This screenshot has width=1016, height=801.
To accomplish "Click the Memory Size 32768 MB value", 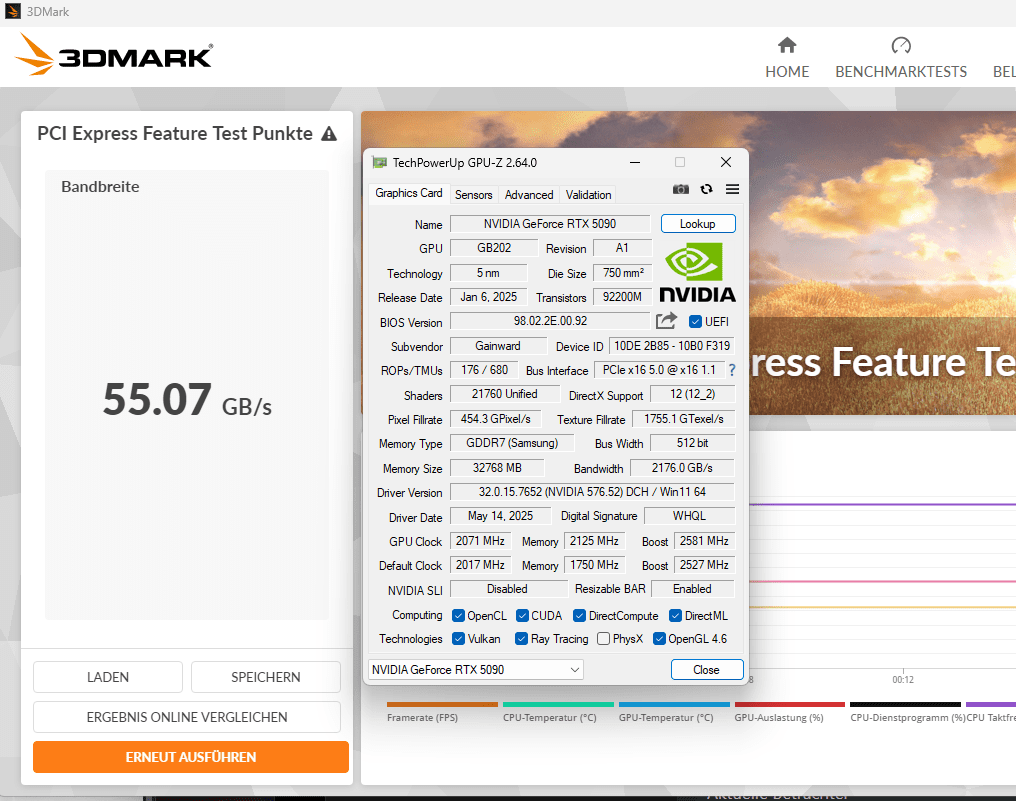I will pos(497,467).
